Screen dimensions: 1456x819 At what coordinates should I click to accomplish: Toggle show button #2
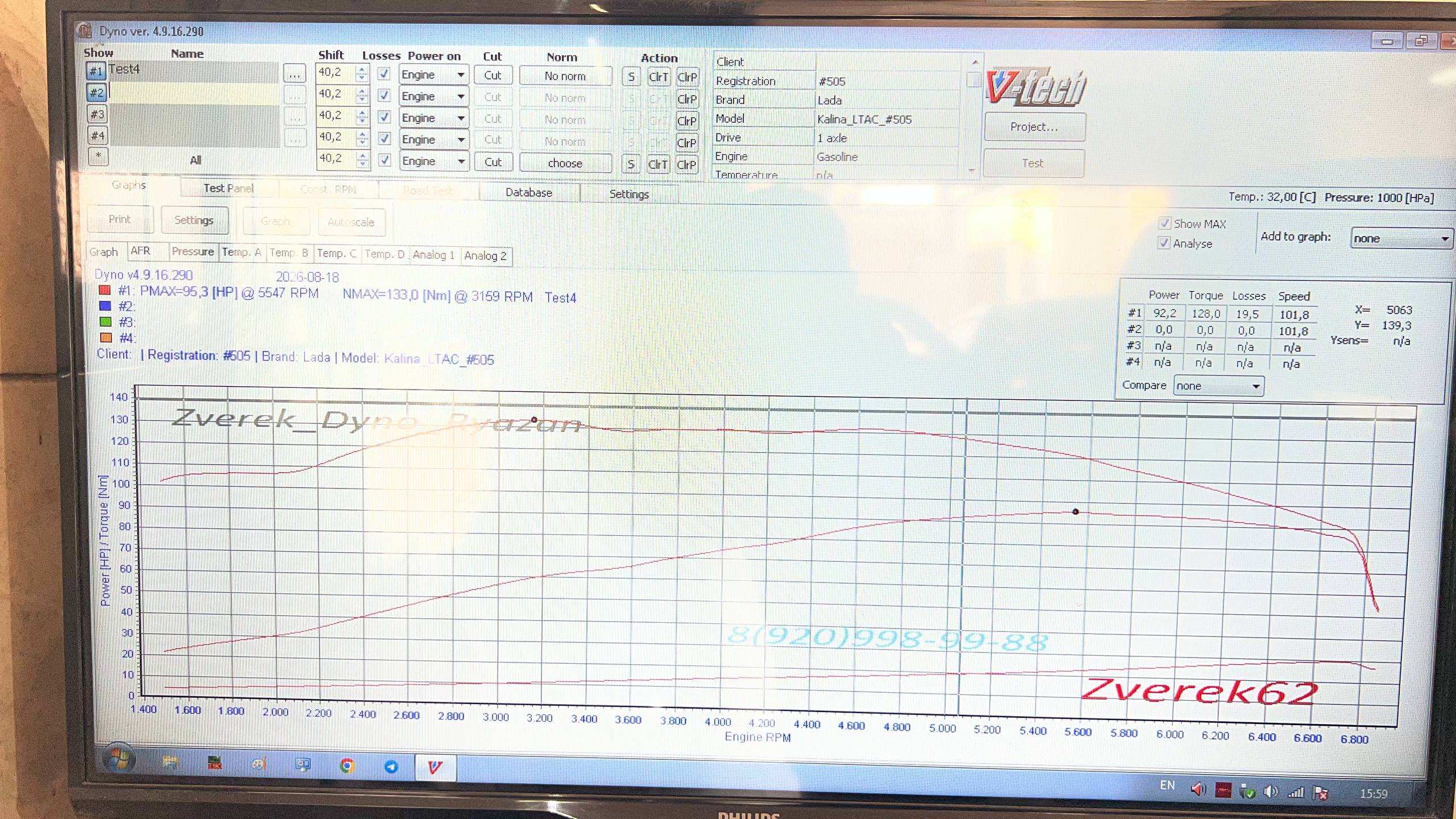pyautogui.click(x=97, y=93)
